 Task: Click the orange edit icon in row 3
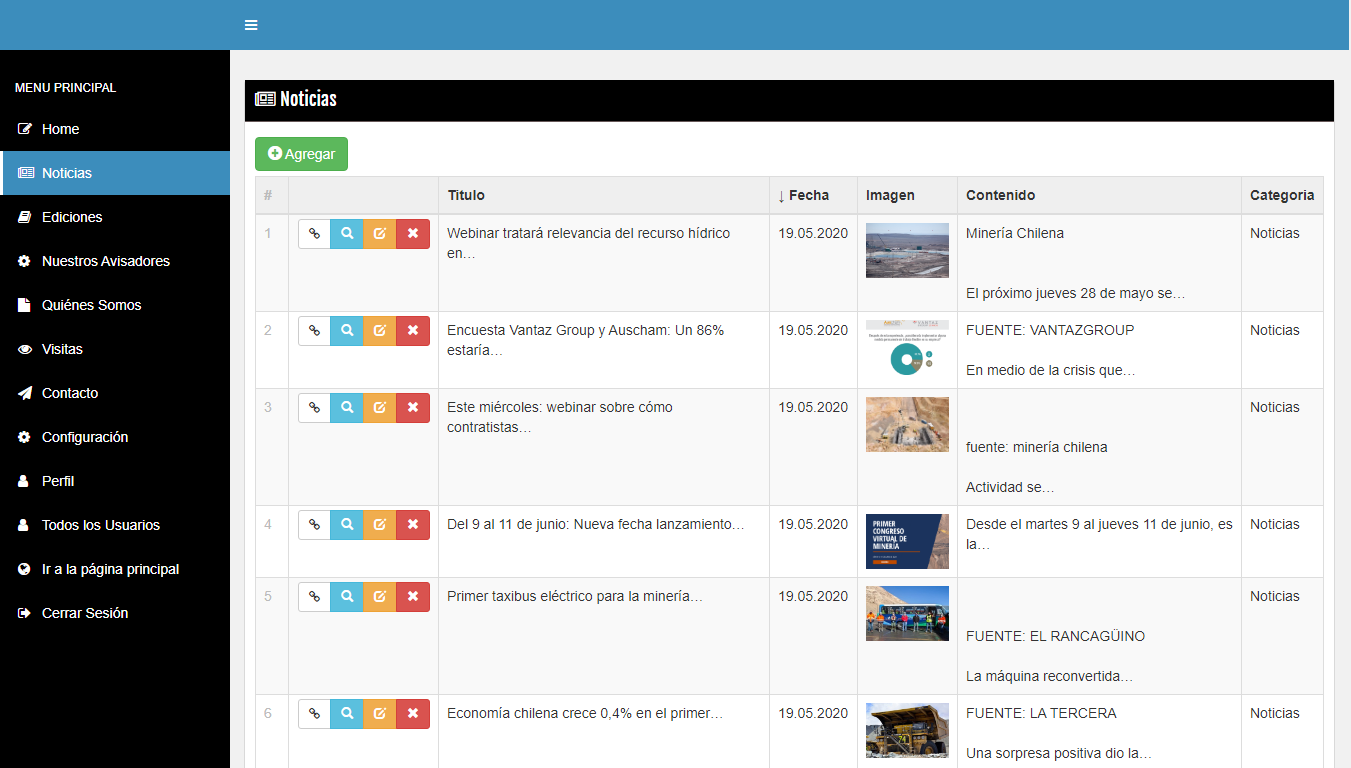pos(380,408)
